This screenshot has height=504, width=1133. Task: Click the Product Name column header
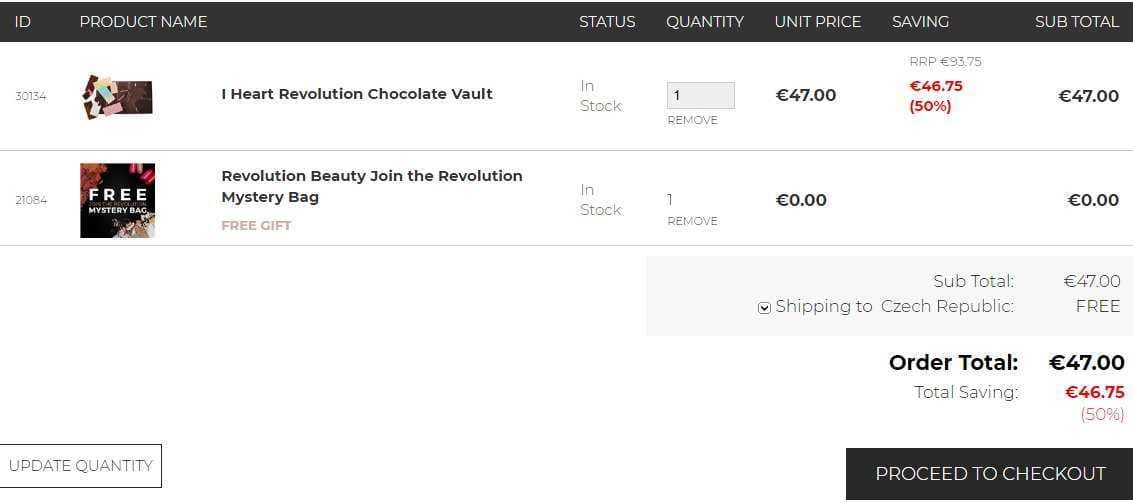143,21
